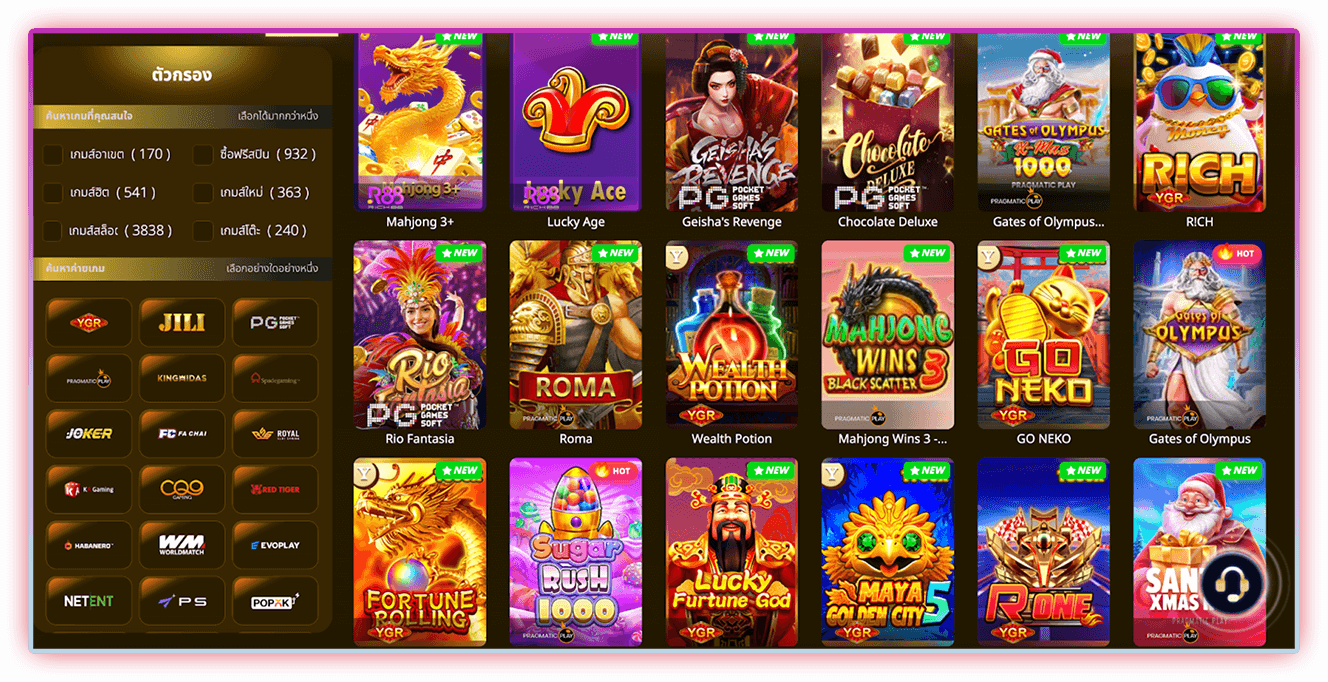1328x682 pixels.
Task: Select the YGR provider logo filter
Action: tap(89, 322)
